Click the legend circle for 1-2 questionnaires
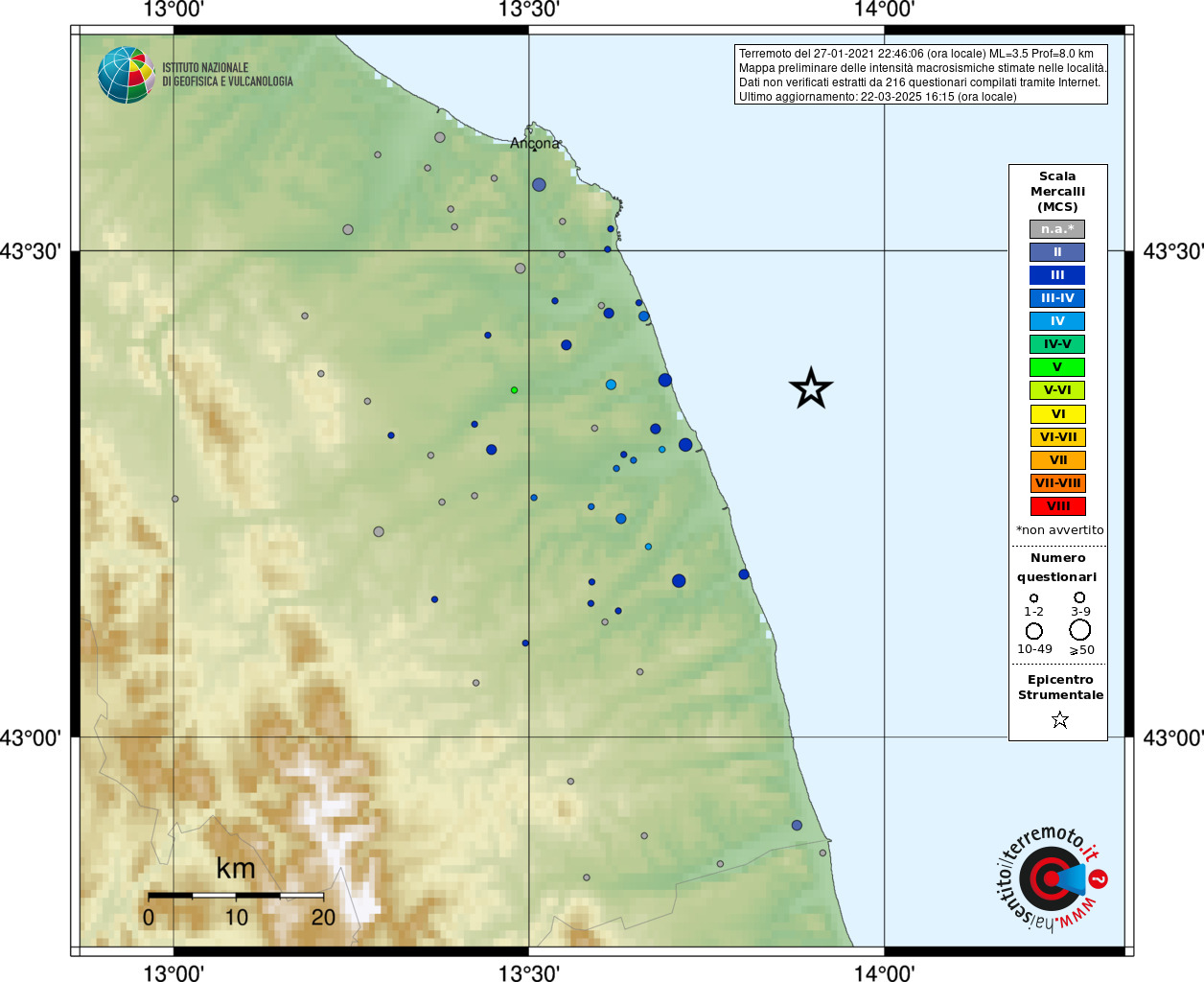 (x=1033, y=598)
